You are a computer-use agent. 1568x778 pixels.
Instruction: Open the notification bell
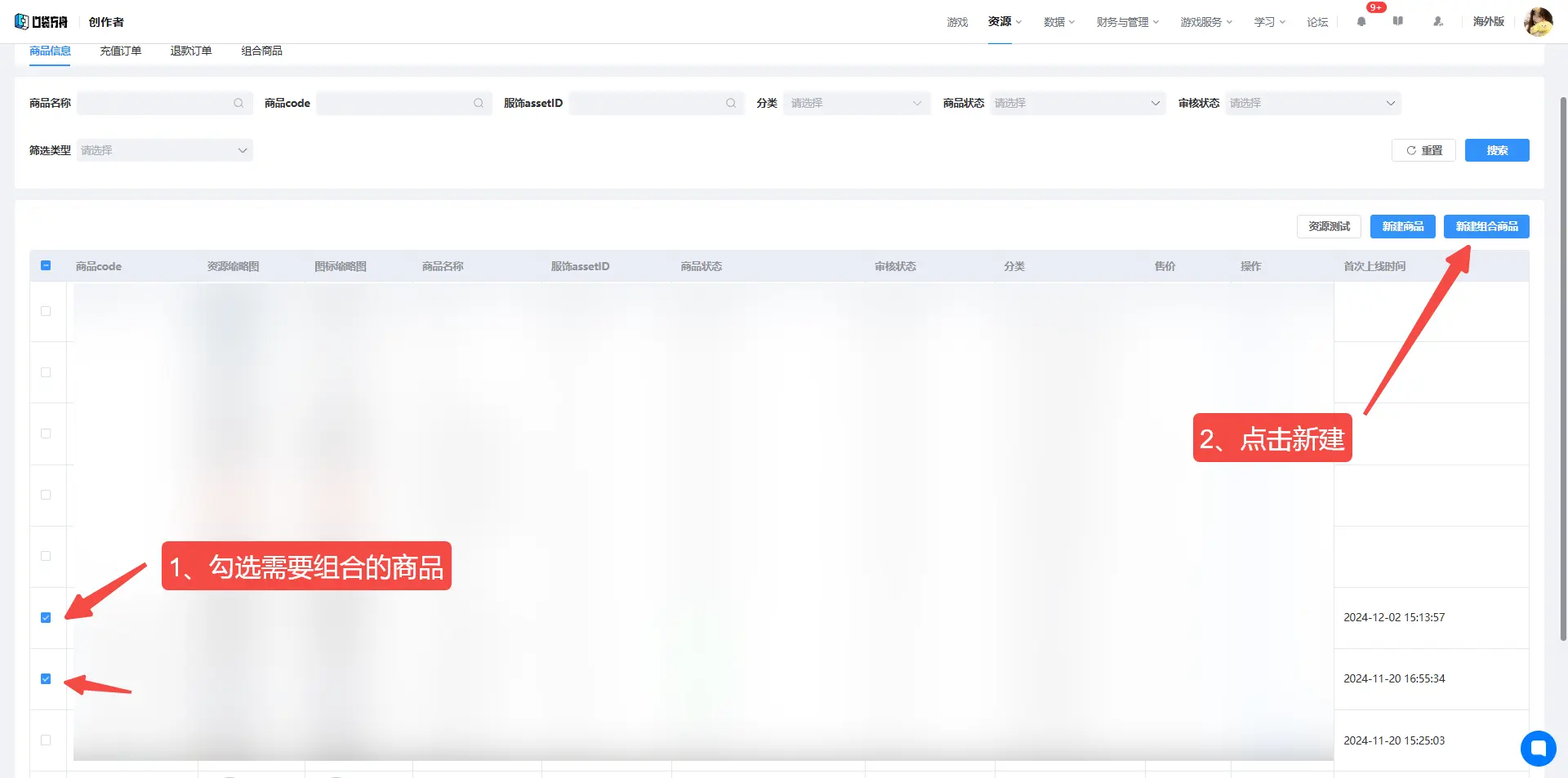pos(1361,22)
